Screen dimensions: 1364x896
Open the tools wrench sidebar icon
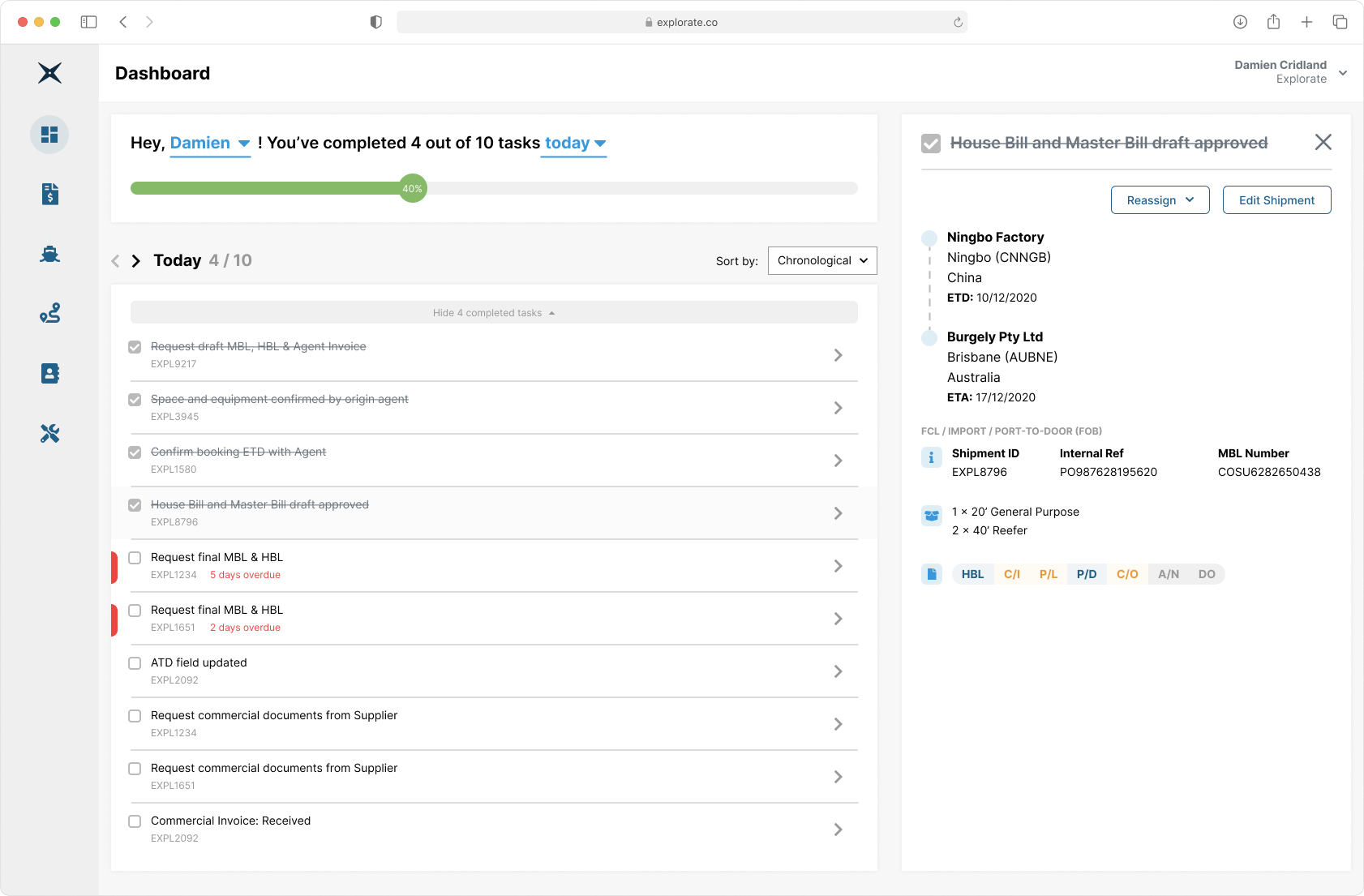[x=49, y=434]
